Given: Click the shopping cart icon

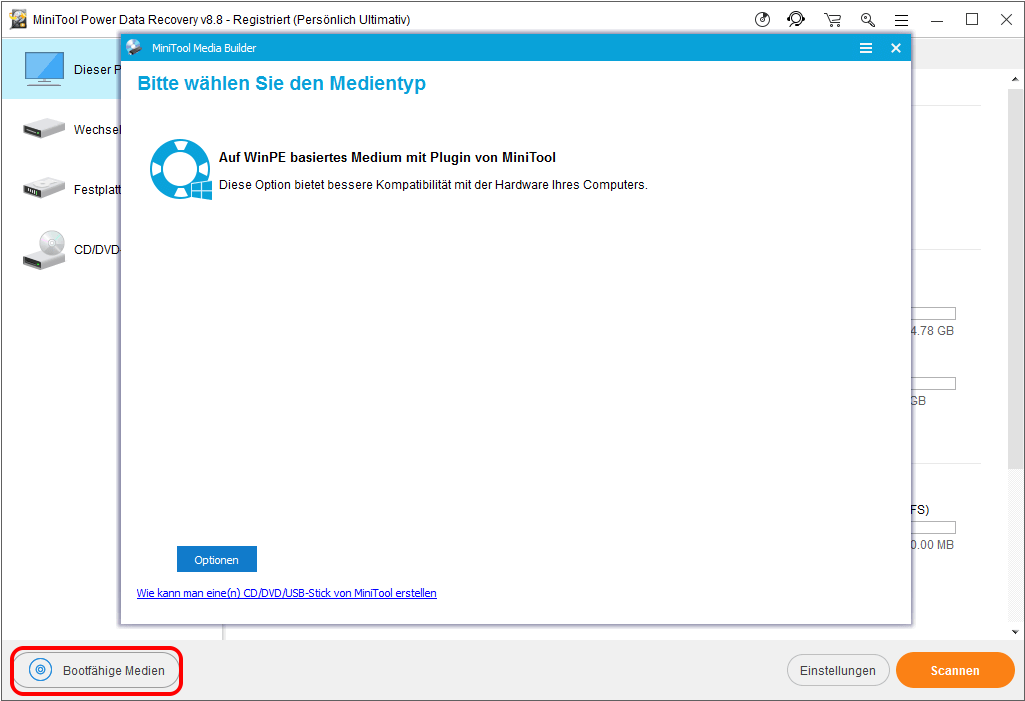Looking at the screenshot, I should [x=832, y=20].
